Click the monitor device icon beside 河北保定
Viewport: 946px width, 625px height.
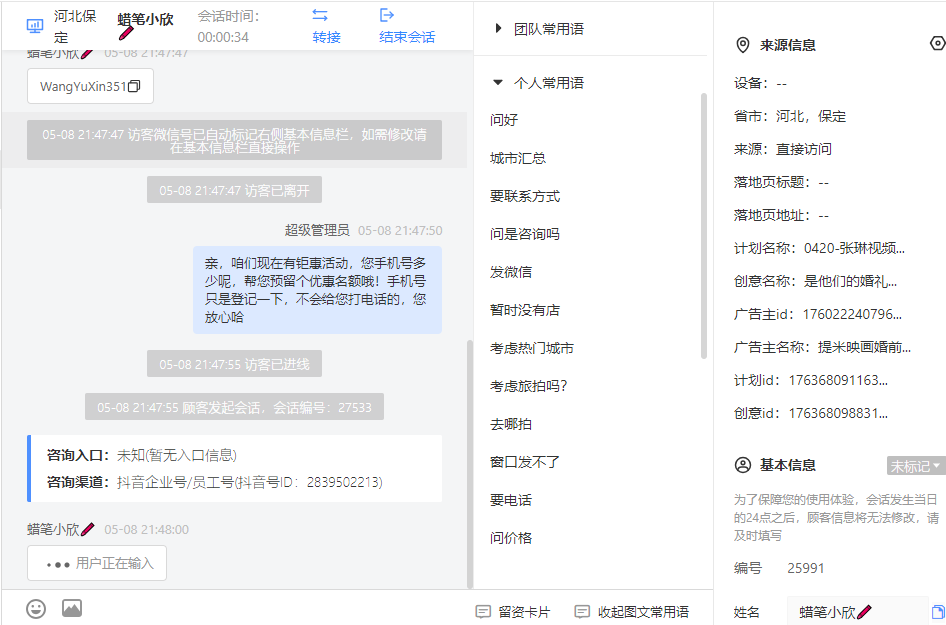pyautogui.click(x=36, y=26)
